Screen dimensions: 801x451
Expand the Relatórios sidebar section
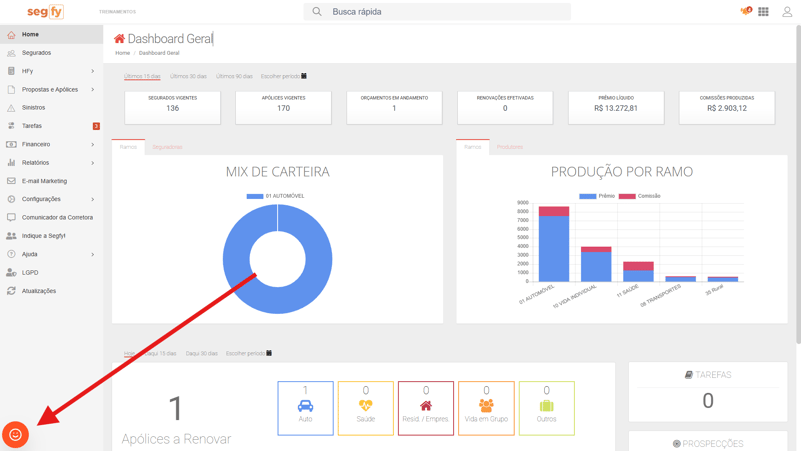(51, 163)
